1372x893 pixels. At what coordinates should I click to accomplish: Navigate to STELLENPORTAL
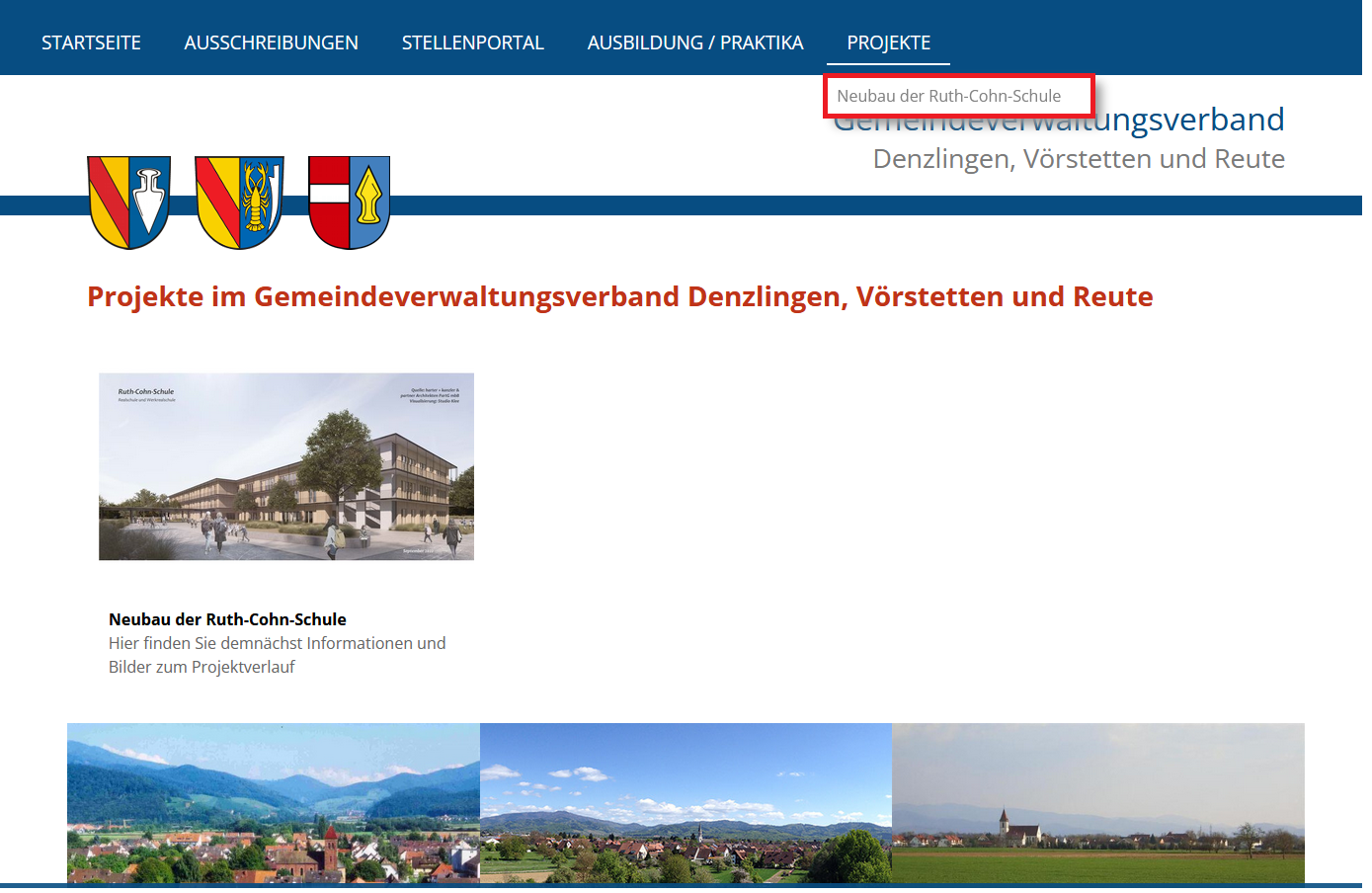472,42
